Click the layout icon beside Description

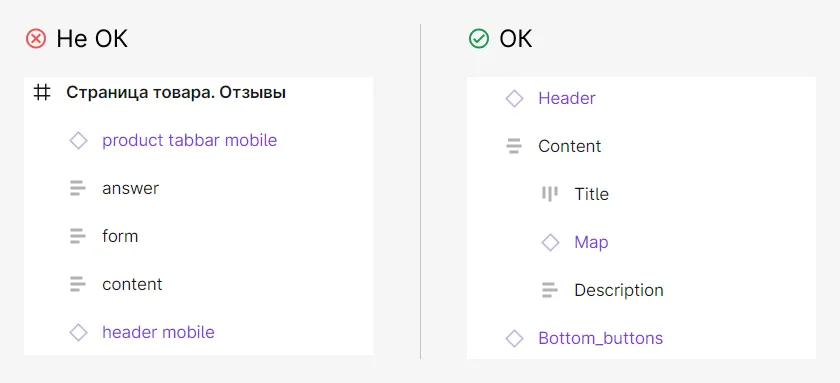pos(550,290)
